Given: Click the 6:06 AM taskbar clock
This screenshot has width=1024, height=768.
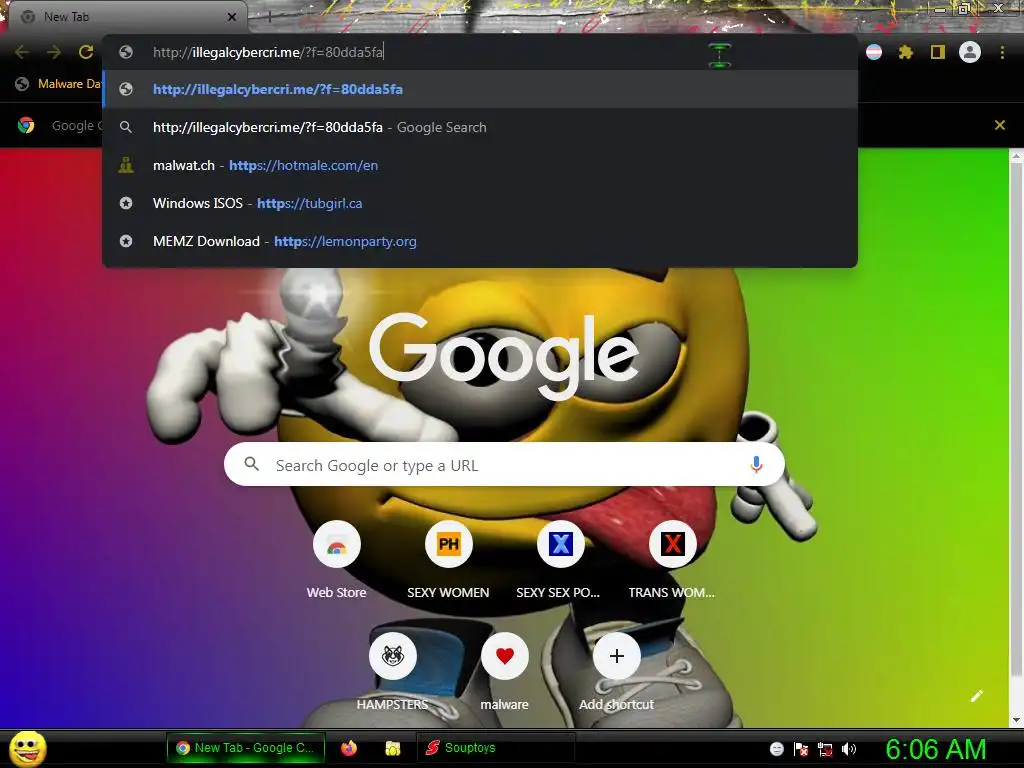Looking at the screenshot, I should point(935,749).
